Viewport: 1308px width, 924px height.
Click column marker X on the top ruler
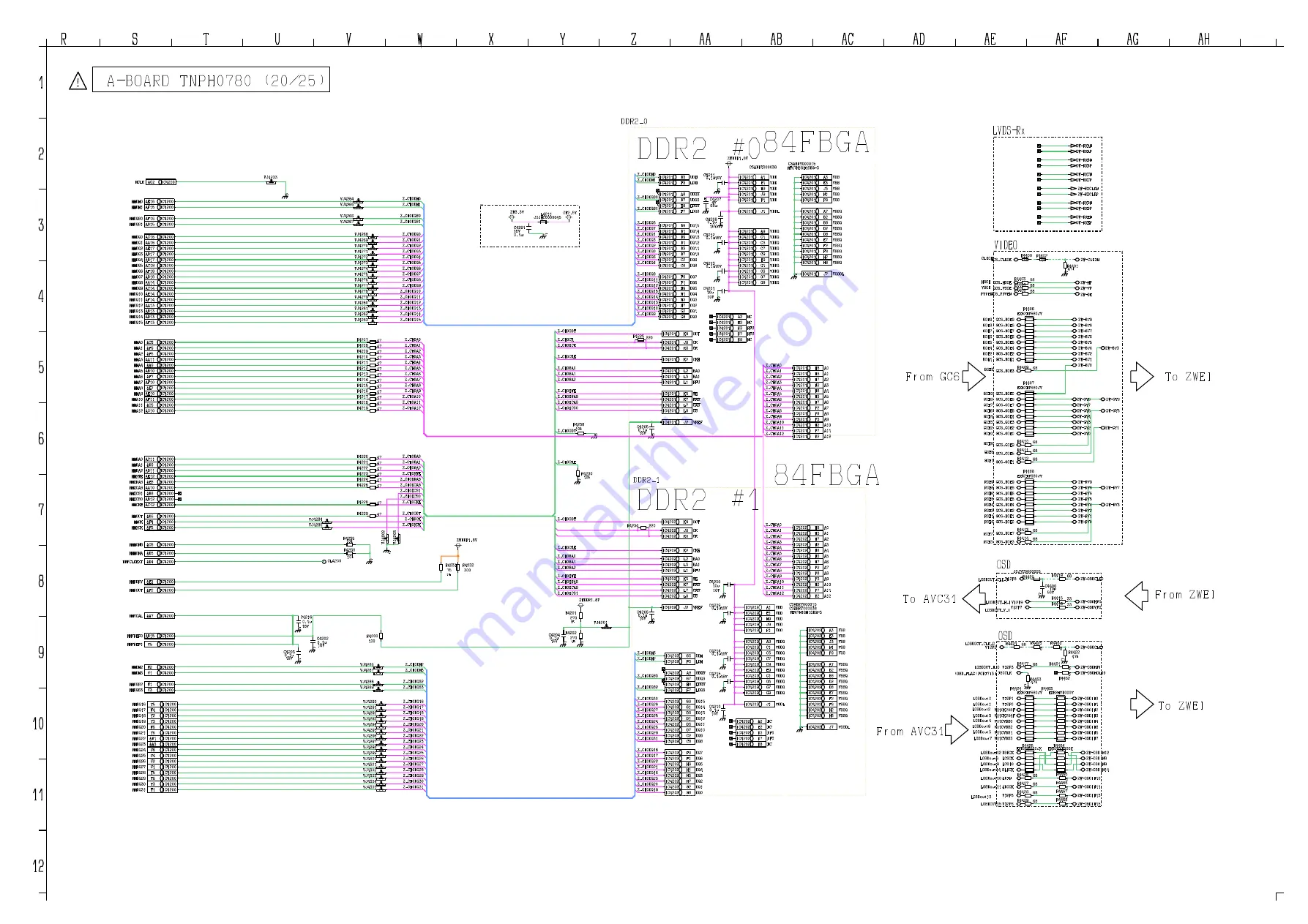point(491,39)
